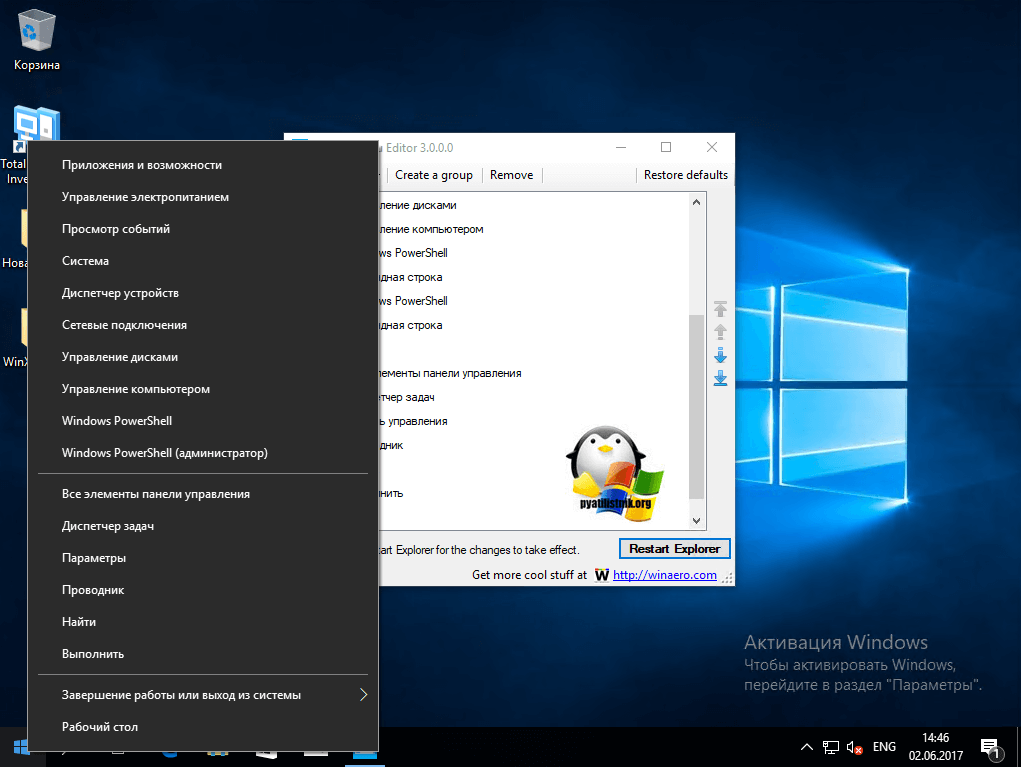Open Windows PowerShell (администратор) entry

click(x=164, y=453)
